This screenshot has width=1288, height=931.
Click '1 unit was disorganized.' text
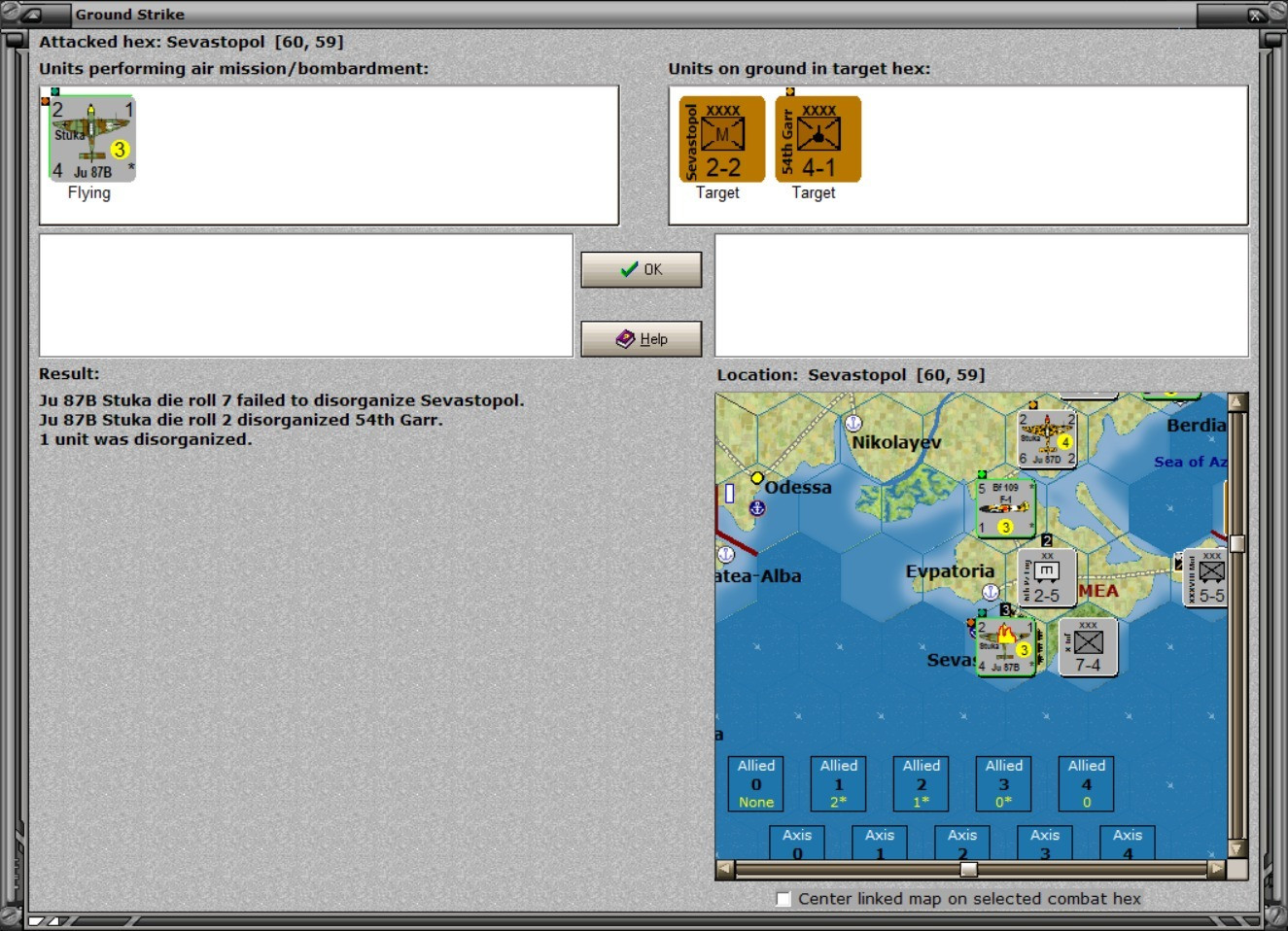pos(146,439)
